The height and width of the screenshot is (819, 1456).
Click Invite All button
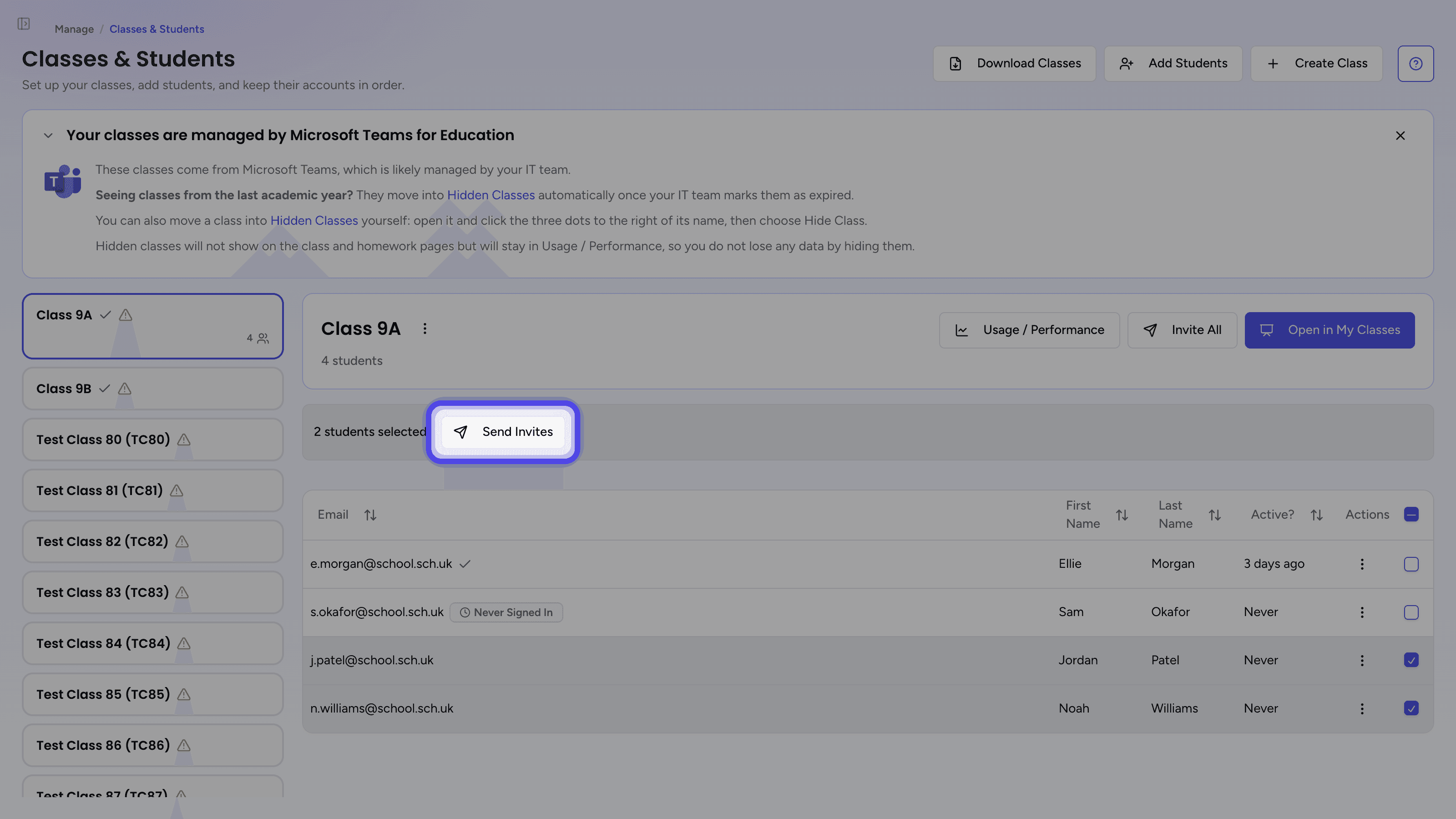(x=1182, y=330)
